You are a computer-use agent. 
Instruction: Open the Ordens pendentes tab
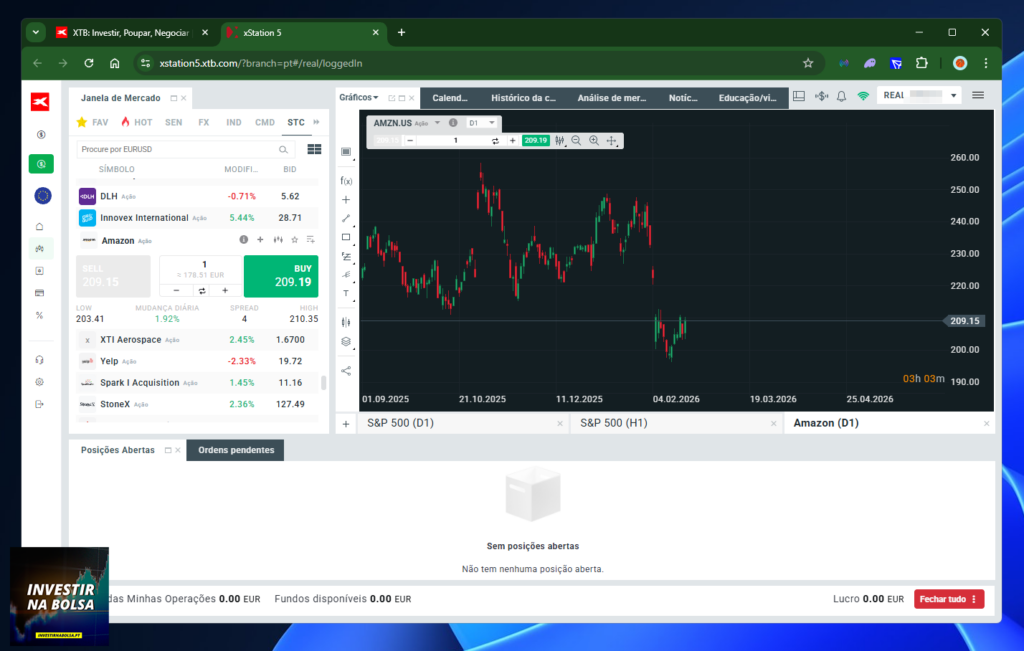[x=236, y=450]
